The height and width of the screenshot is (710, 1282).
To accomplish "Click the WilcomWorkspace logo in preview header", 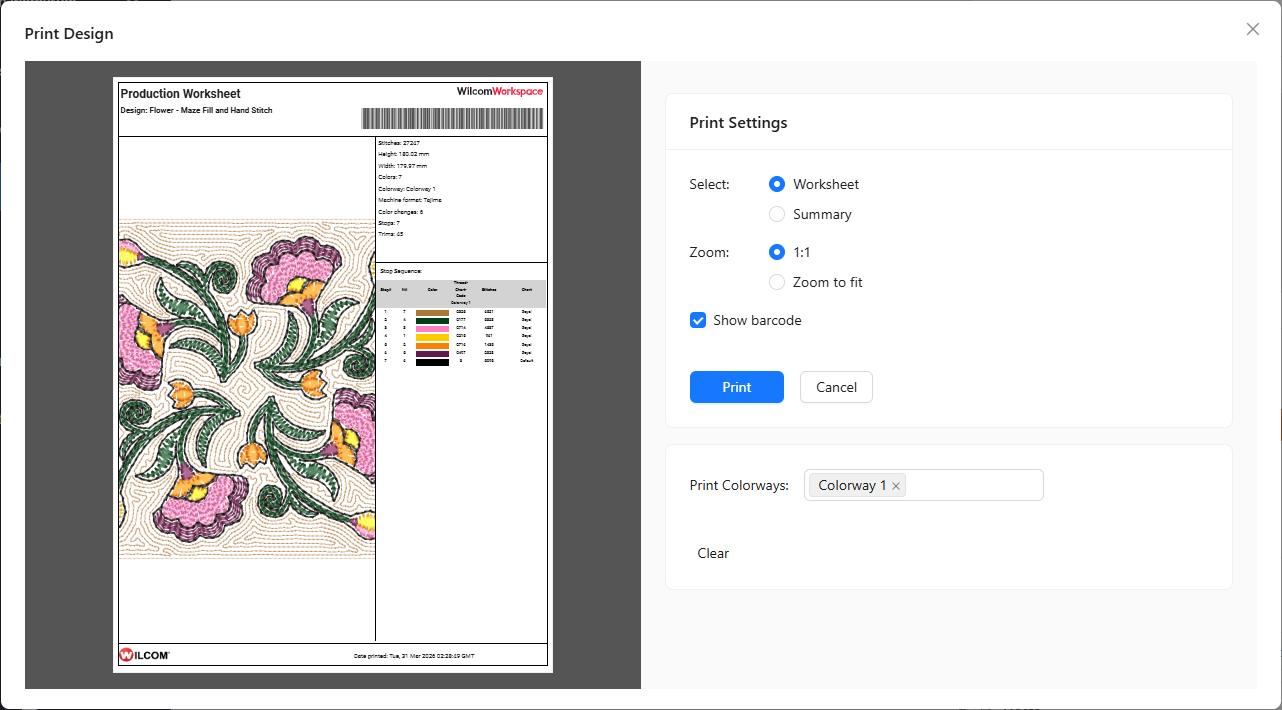I will (500, 91).
